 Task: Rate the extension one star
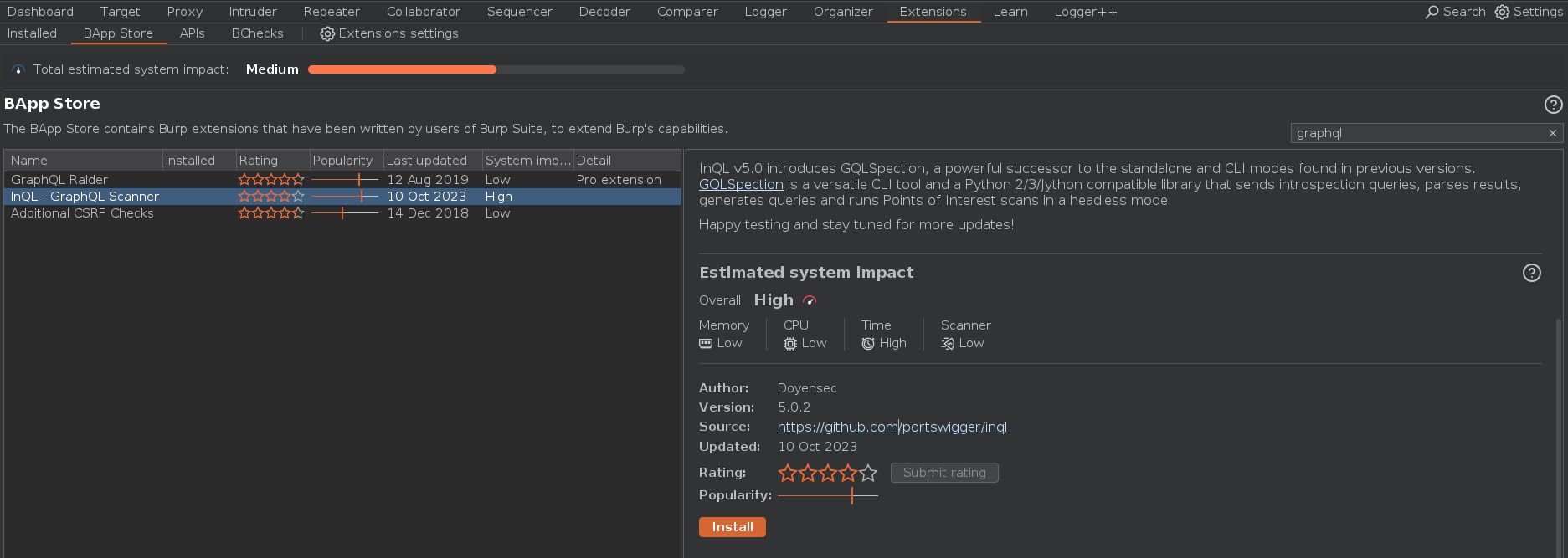[788, 473]
